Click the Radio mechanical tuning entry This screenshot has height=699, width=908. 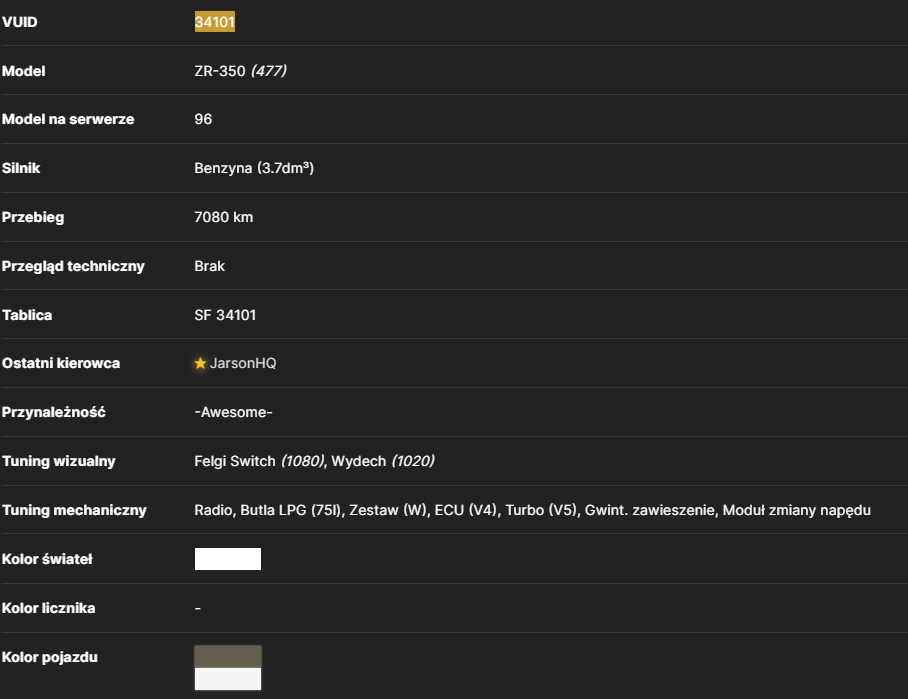tap(213, 510)
